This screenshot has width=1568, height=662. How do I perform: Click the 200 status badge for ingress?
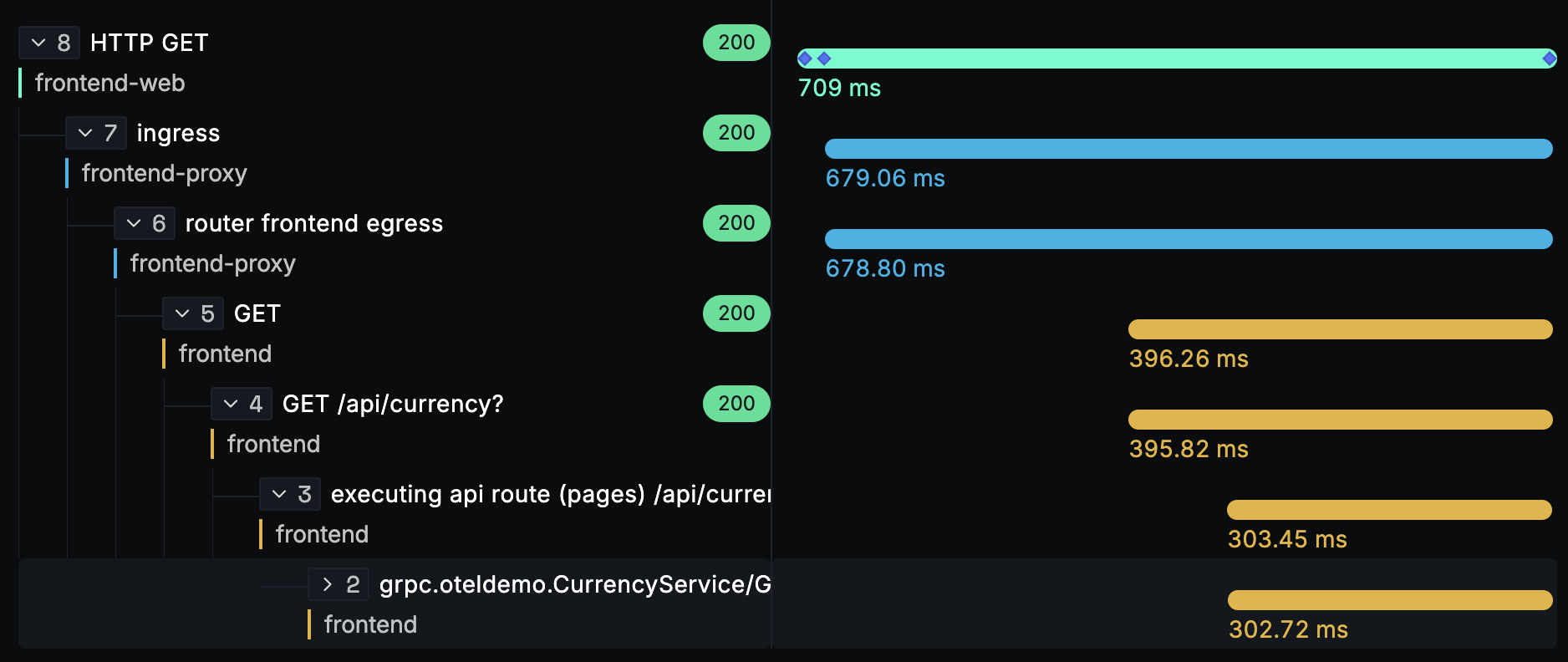click(x=736, y=133)
